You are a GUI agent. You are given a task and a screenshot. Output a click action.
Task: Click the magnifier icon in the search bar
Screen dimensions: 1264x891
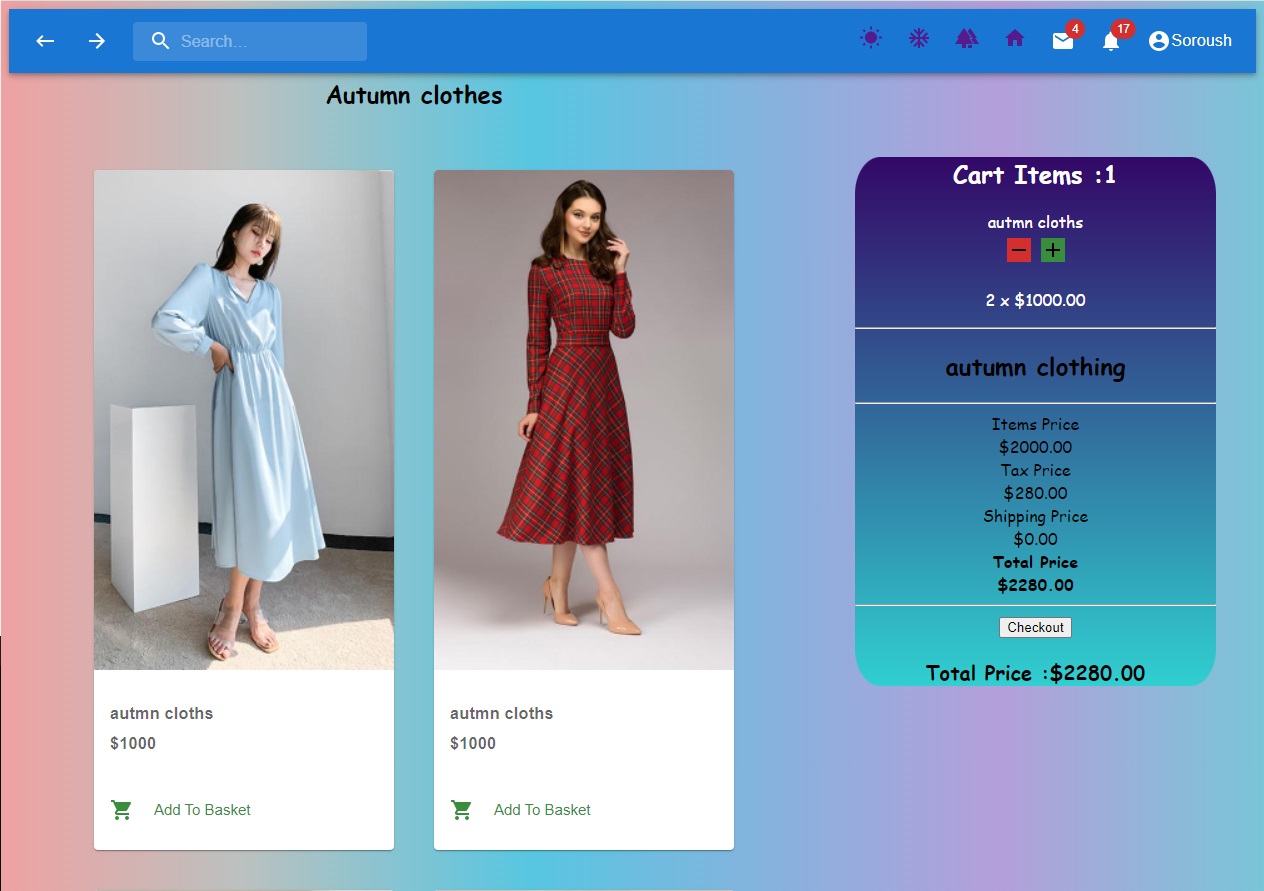coord(160,41)
